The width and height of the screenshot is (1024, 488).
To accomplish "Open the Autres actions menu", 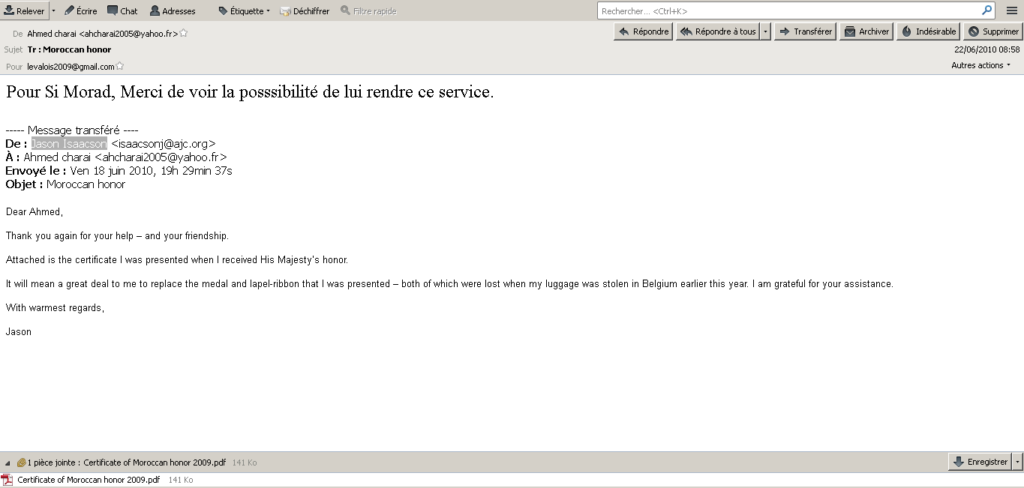I will coord(980,66).
